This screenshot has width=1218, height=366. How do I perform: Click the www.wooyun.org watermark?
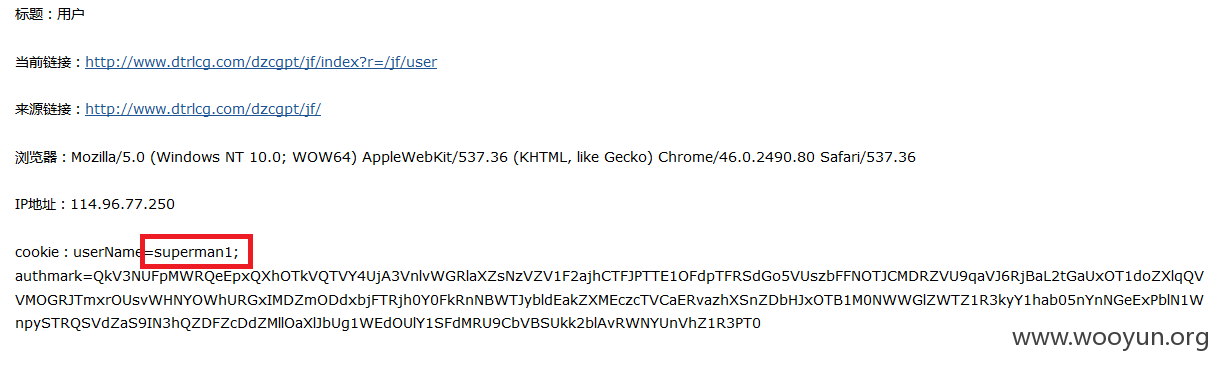[1110, 339]
